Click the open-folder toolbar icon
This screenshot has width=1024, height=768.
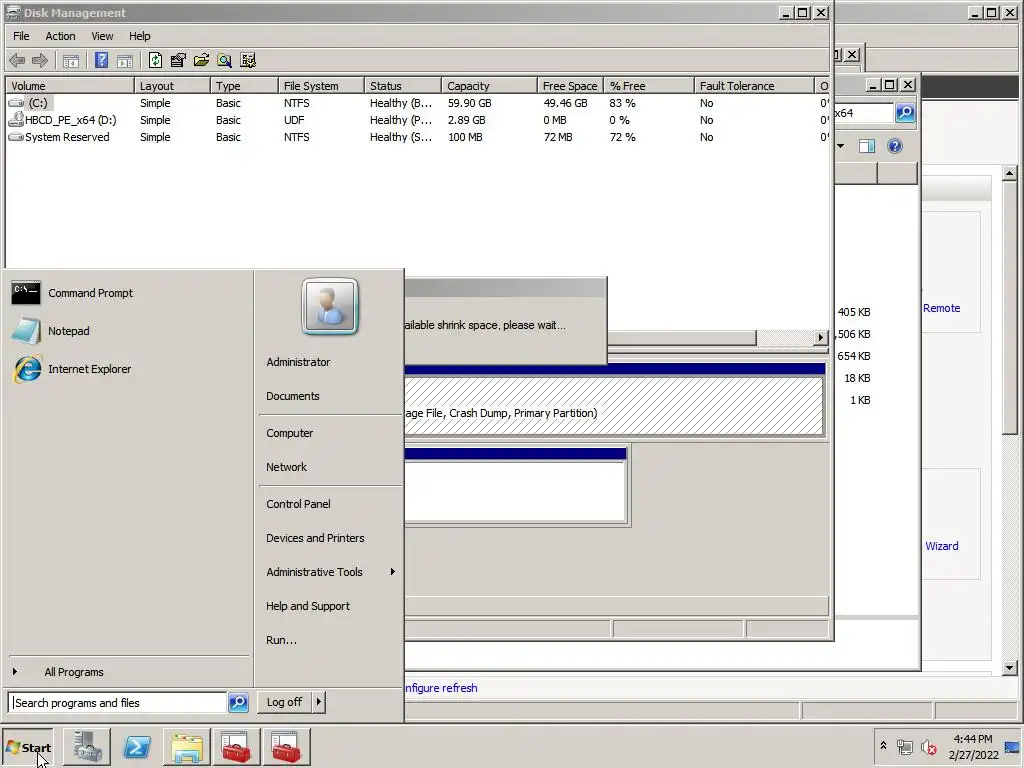click(201, 61)
